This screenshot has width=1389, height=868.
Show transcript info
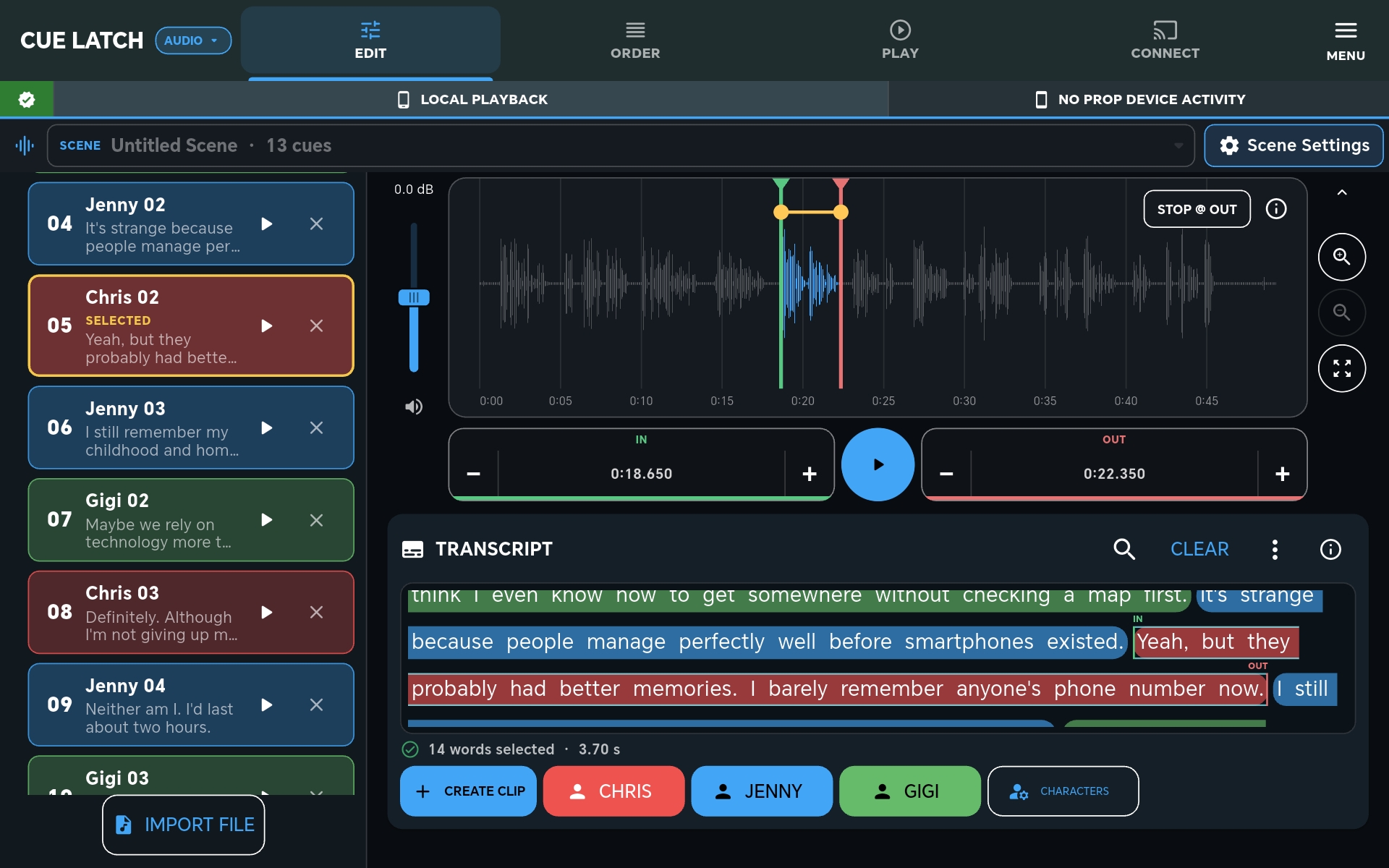(1330, 549)
